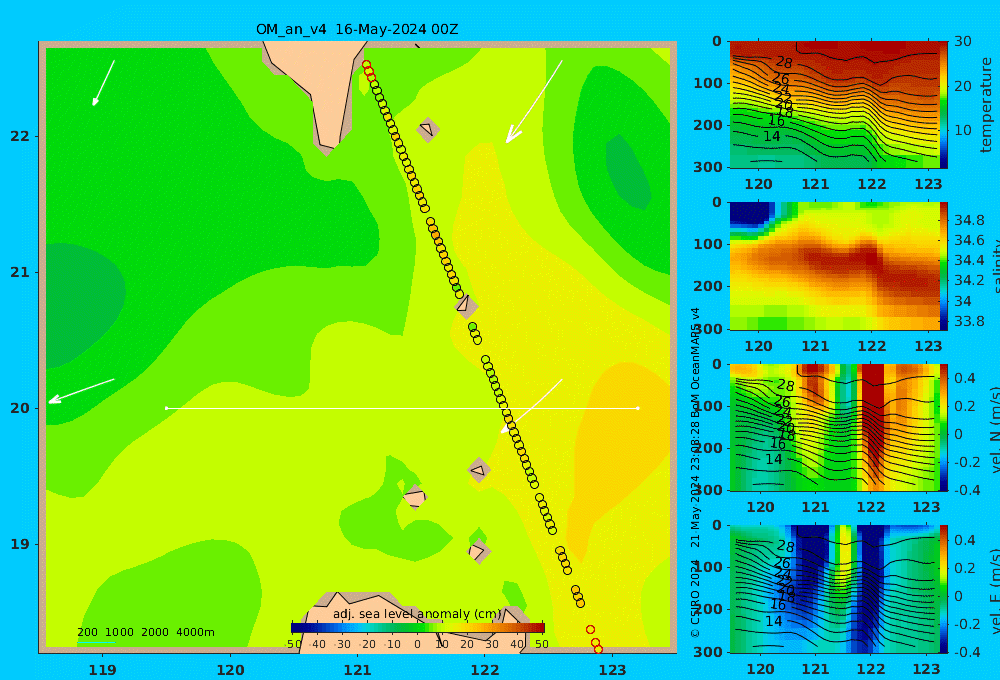Click the 33.8 tick on salinity colorbar
Image resolution: width=1000 pixels, height=680 pixels.
[x=969, y=321]
